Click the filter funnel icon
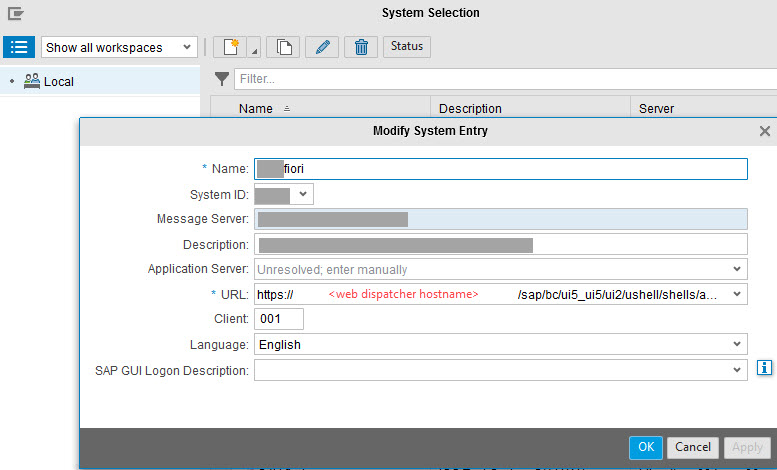 point(222,79)
